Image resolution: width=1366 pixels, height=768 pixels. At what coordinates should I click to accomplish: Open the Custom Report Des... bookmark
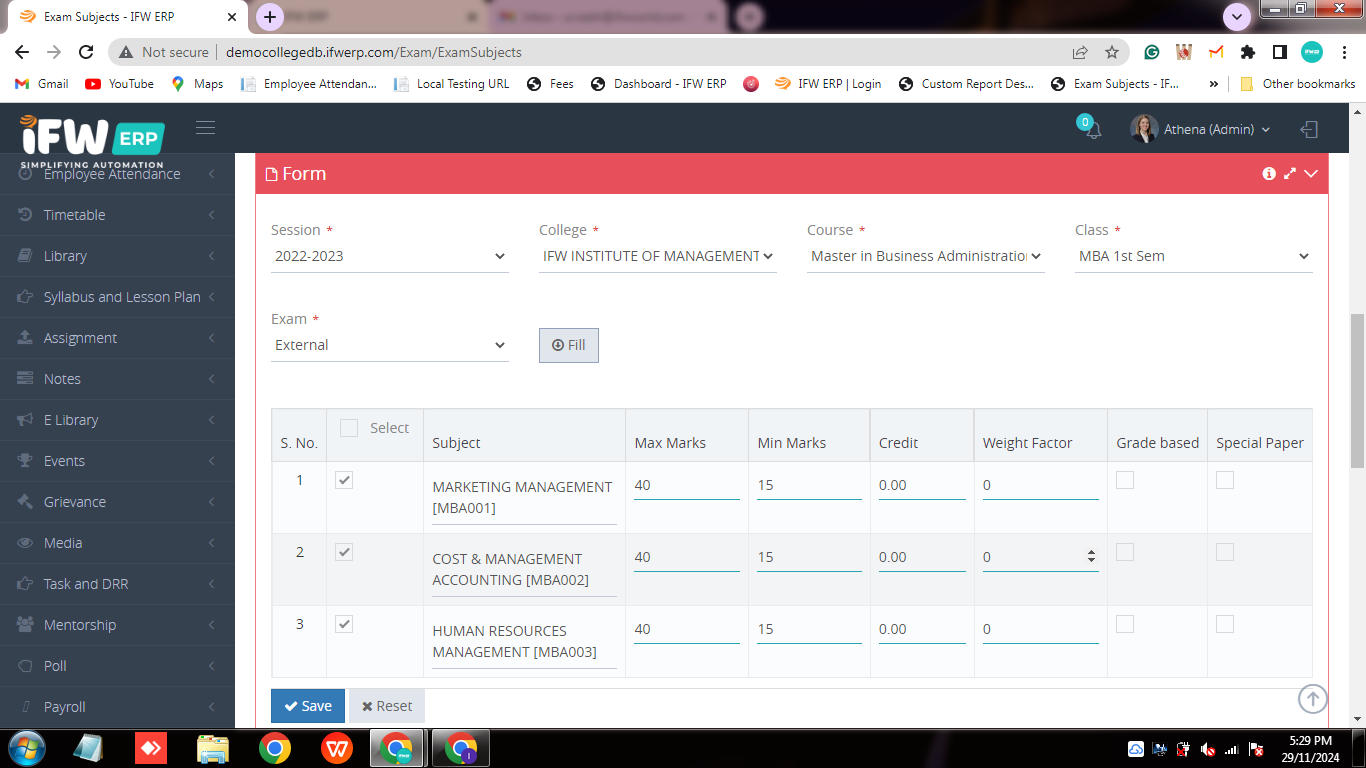[x=966, y=84]
